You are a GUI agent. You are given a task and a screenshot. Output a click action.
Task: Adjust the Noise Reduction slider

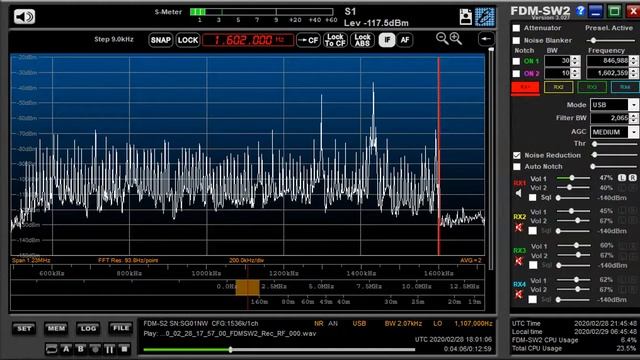(595, 155)
